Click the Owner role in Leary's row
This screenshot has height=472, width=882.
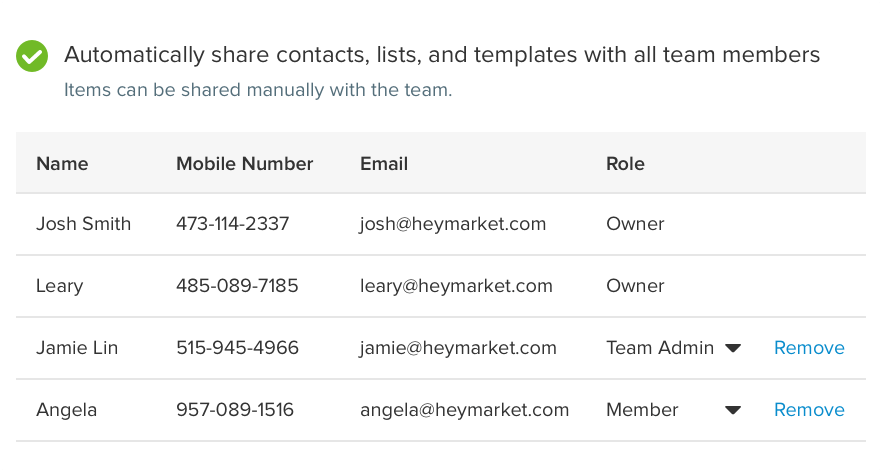pos(635,286)
